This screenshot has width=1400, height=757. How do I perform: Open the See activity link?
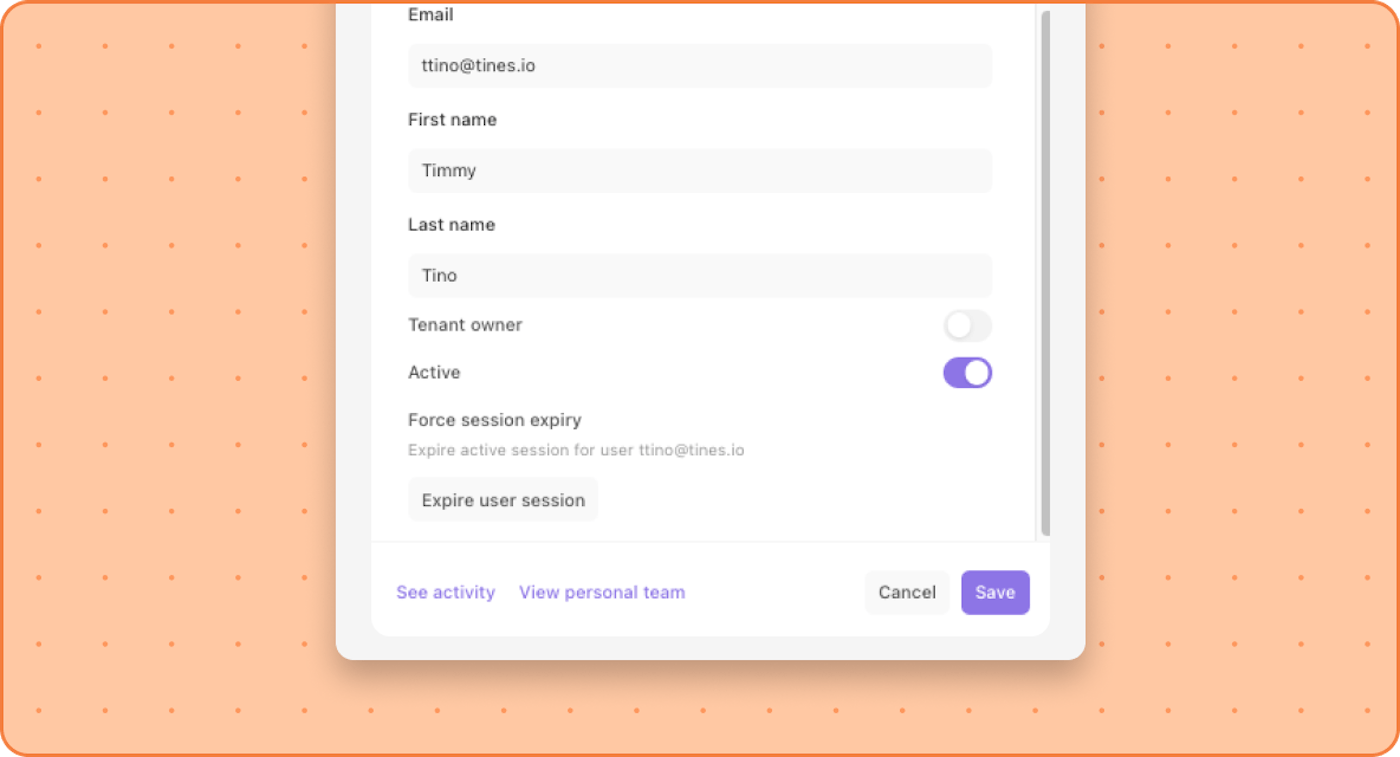pos(446,593)
